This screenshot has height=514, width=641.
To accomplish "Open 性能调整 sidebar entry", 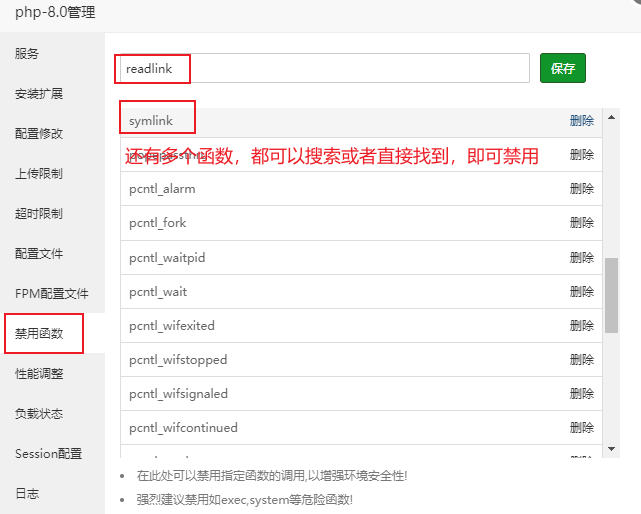I will pyautogui.click(x=39, y=373).
